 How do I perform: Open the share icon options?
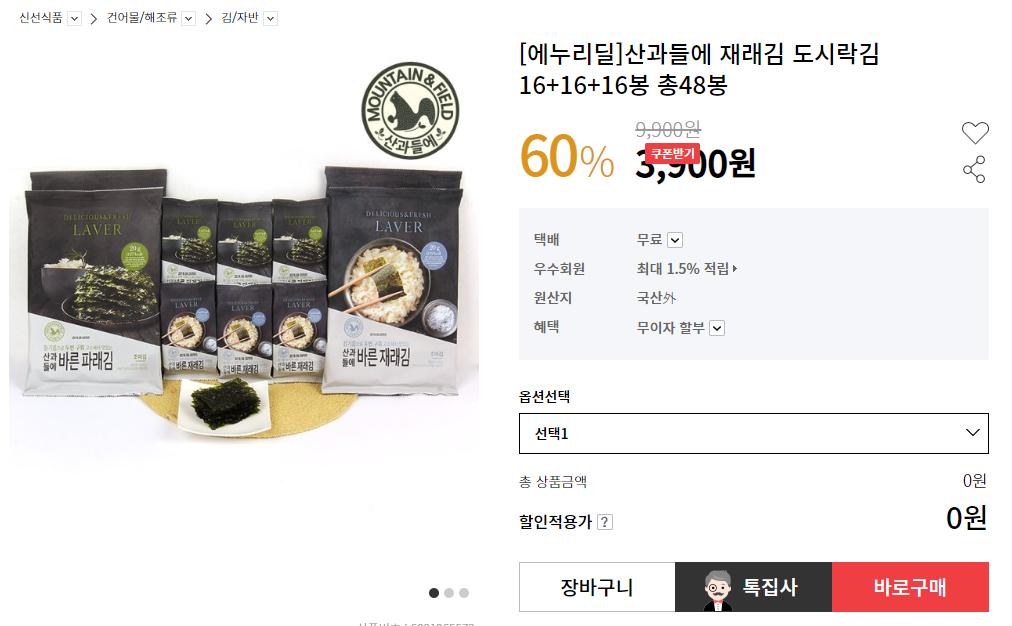click(x=975, y=170)
